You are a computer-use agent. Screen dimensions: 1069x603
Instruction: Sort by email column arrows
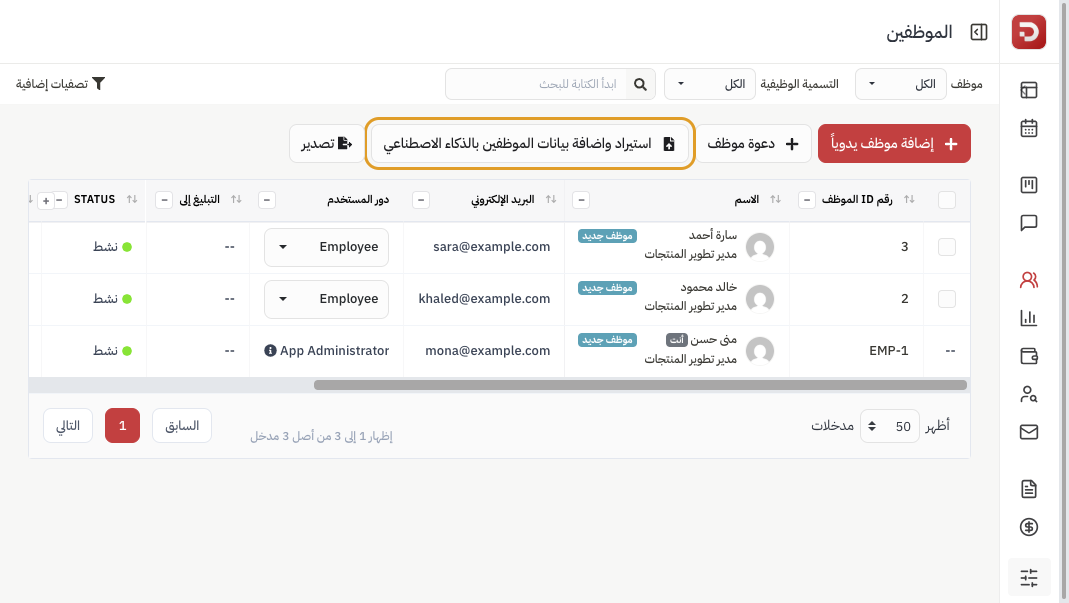coord(551,199)
